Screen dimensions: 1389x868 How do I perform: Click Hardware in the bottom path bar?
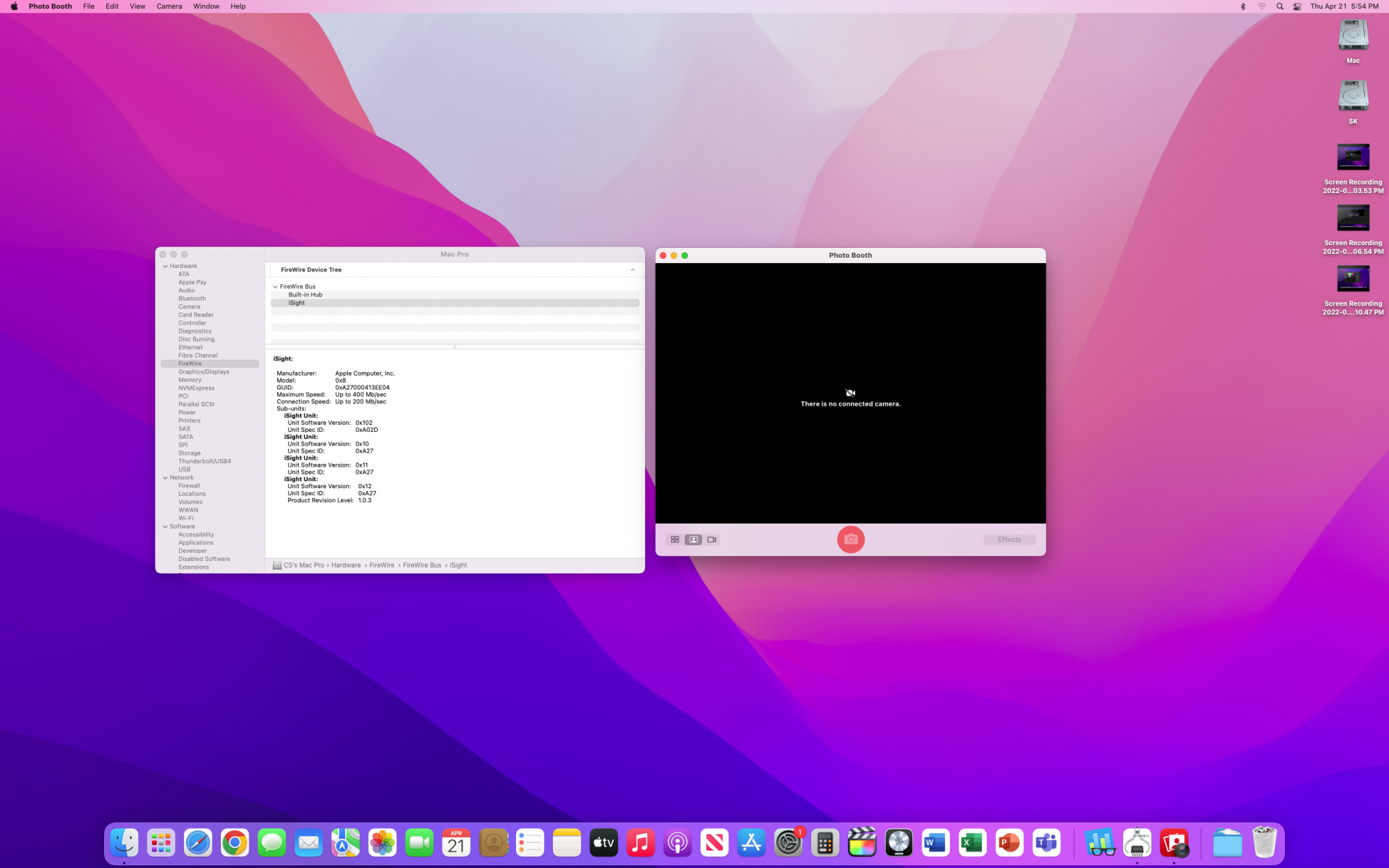coord(346,565)
